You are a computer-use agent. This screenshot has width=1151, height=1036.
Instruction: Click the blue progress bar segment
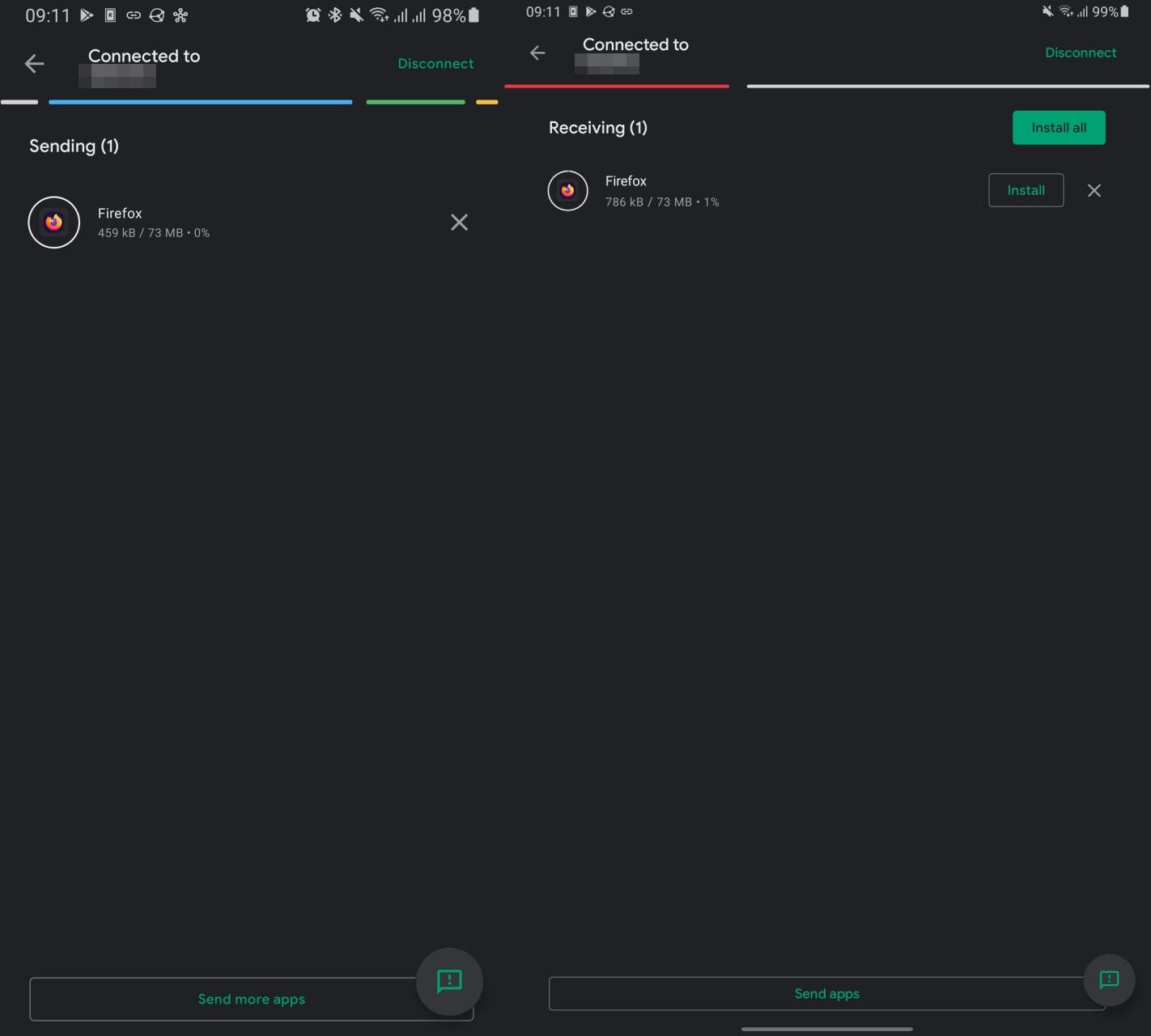point(200,102)
